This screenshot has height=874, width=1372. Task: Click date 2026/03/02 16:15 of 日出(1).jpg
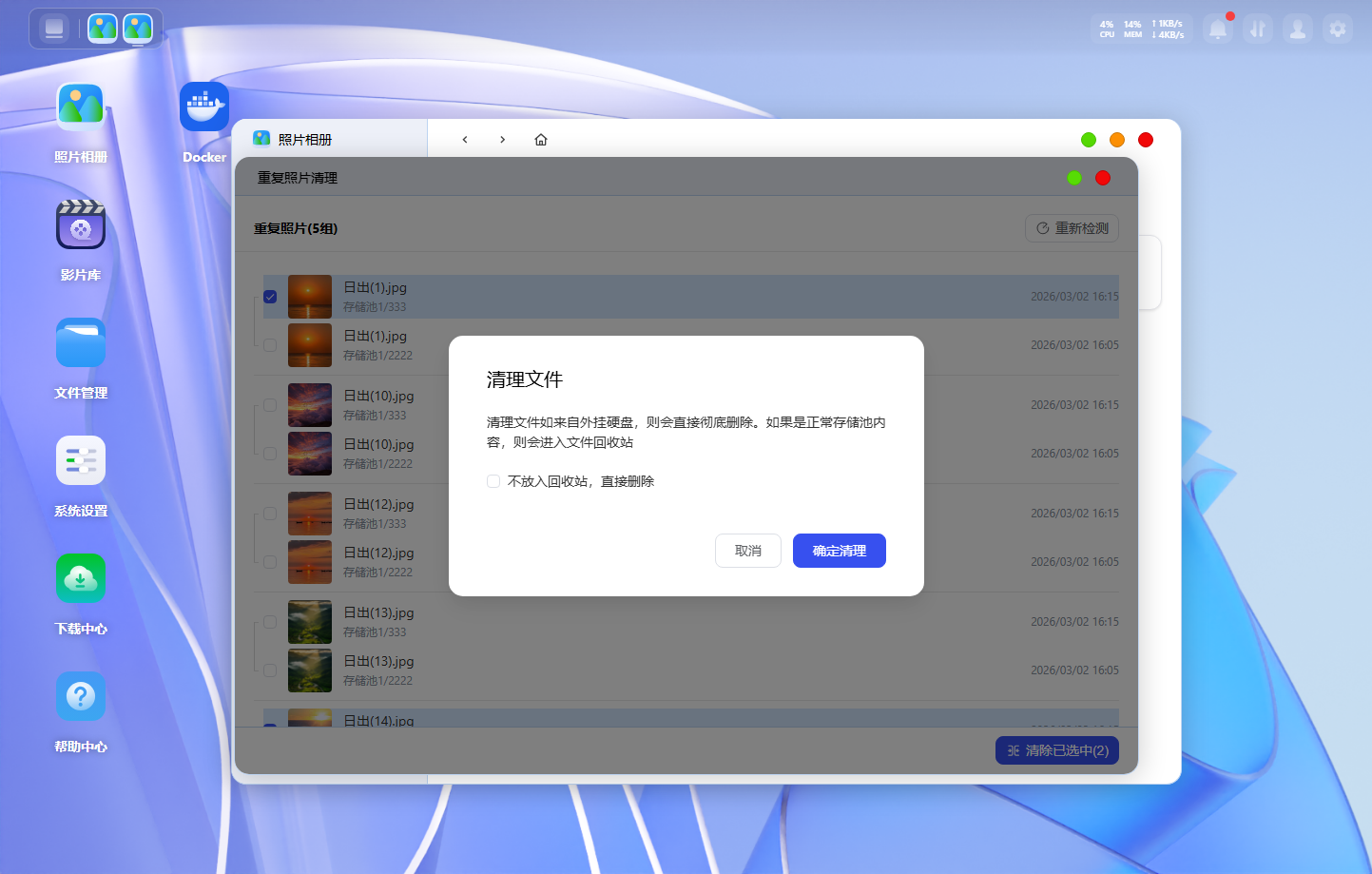(1074, 297)
